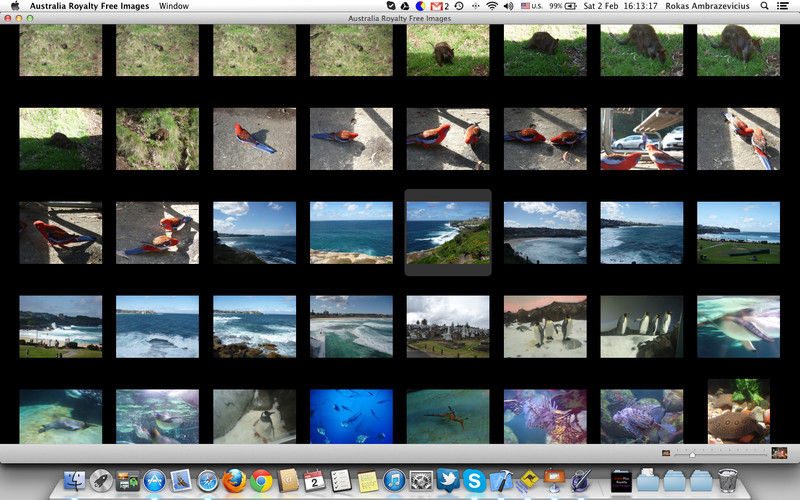Screen dimensions: 800x500
Task: Select single parrot on pavement thumbnail in second row
Action: click(255, 139)
